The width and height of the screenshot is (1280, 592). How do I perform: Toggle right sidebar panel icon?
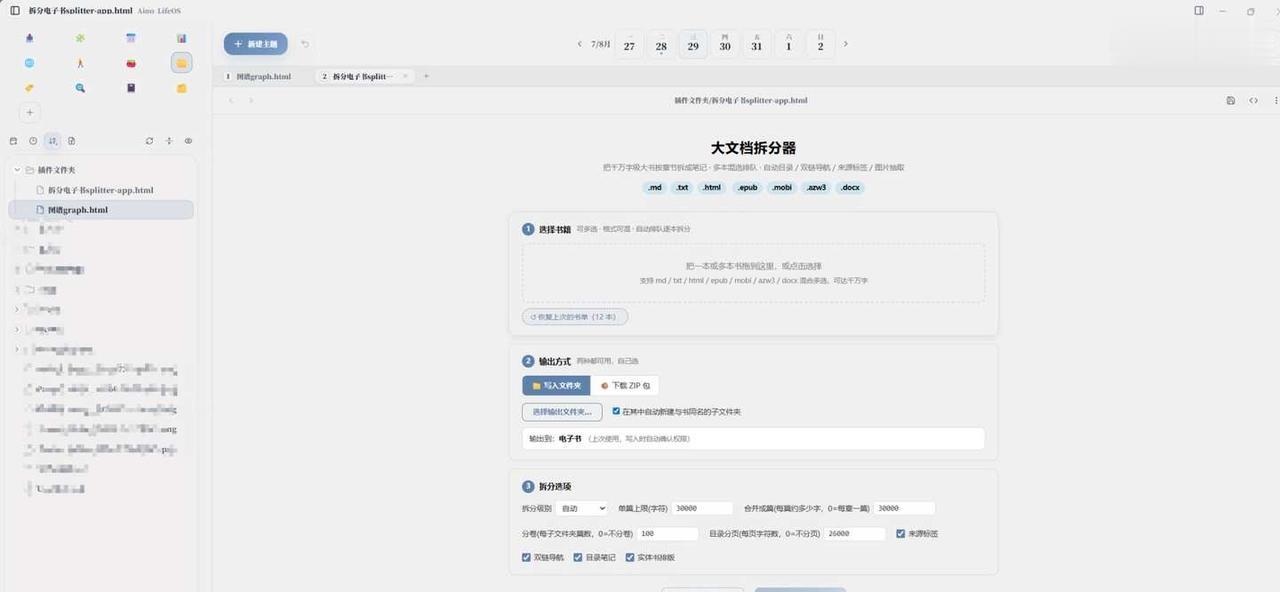click(x=1199, y=10)
